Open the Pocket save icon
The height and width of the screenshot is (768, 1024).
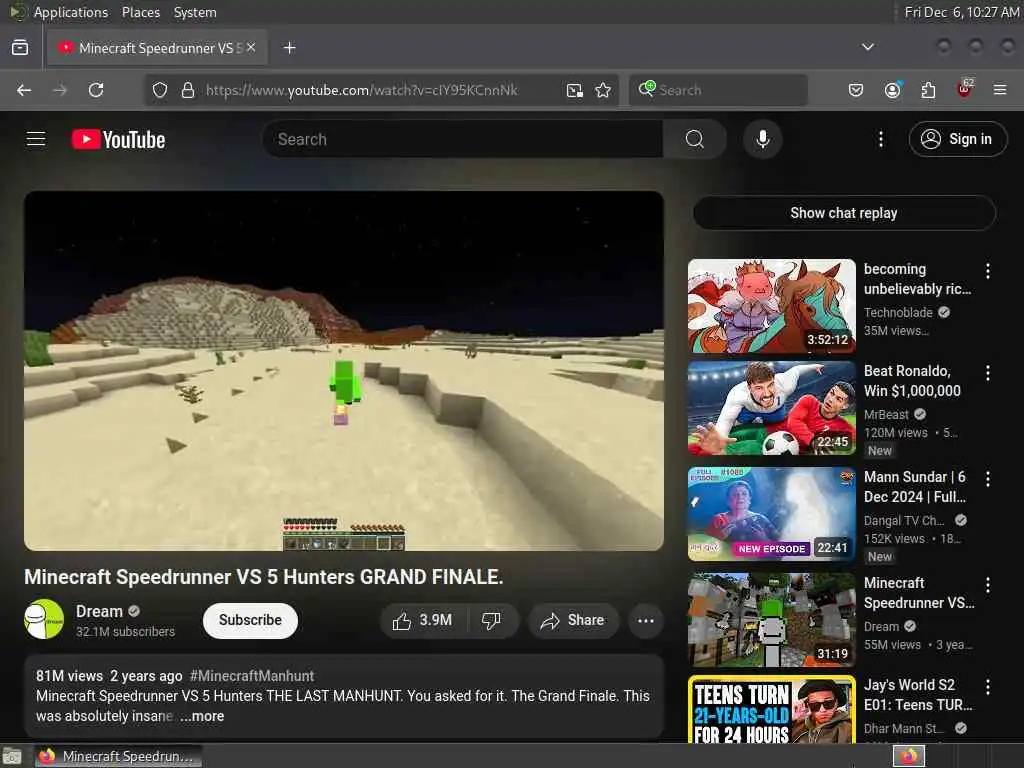[856, 90]
